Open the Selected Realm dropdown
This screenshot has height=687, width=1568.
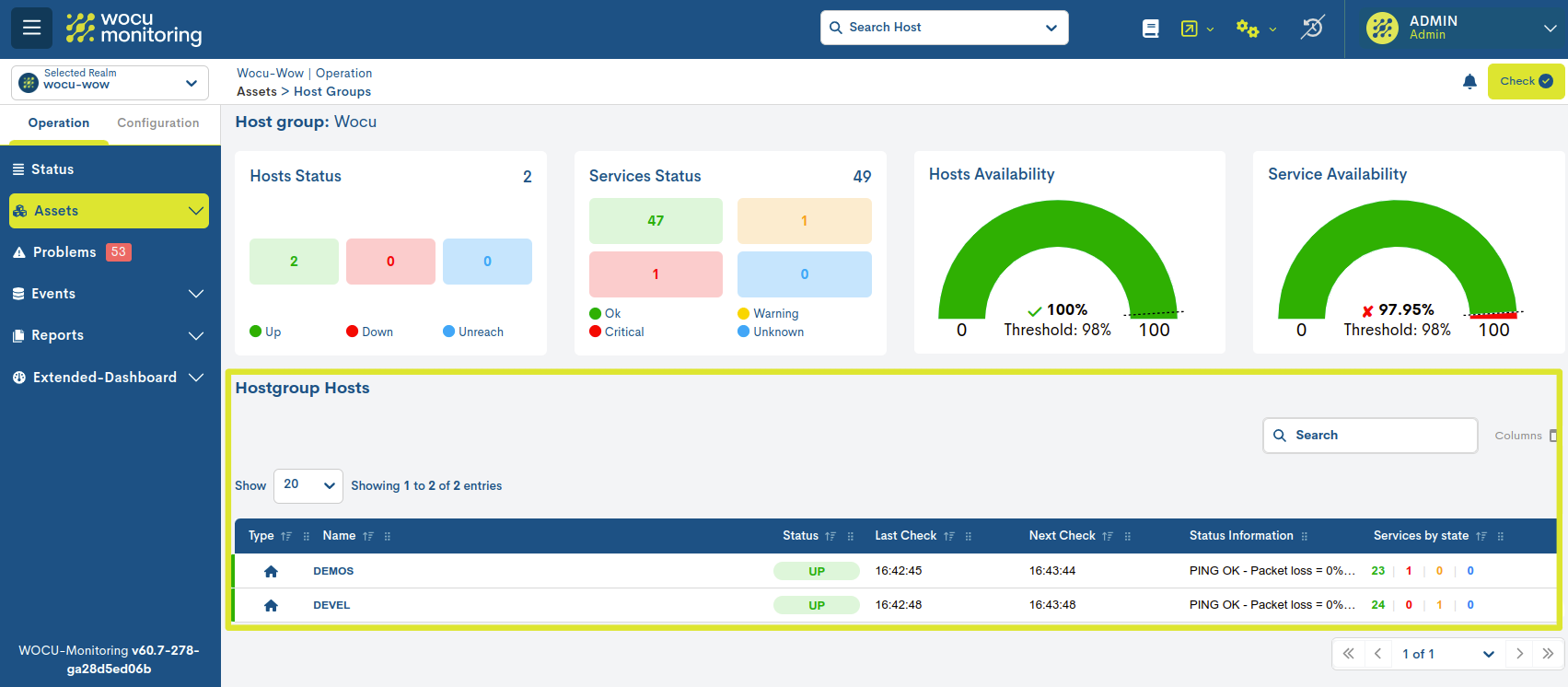[110, 83]
